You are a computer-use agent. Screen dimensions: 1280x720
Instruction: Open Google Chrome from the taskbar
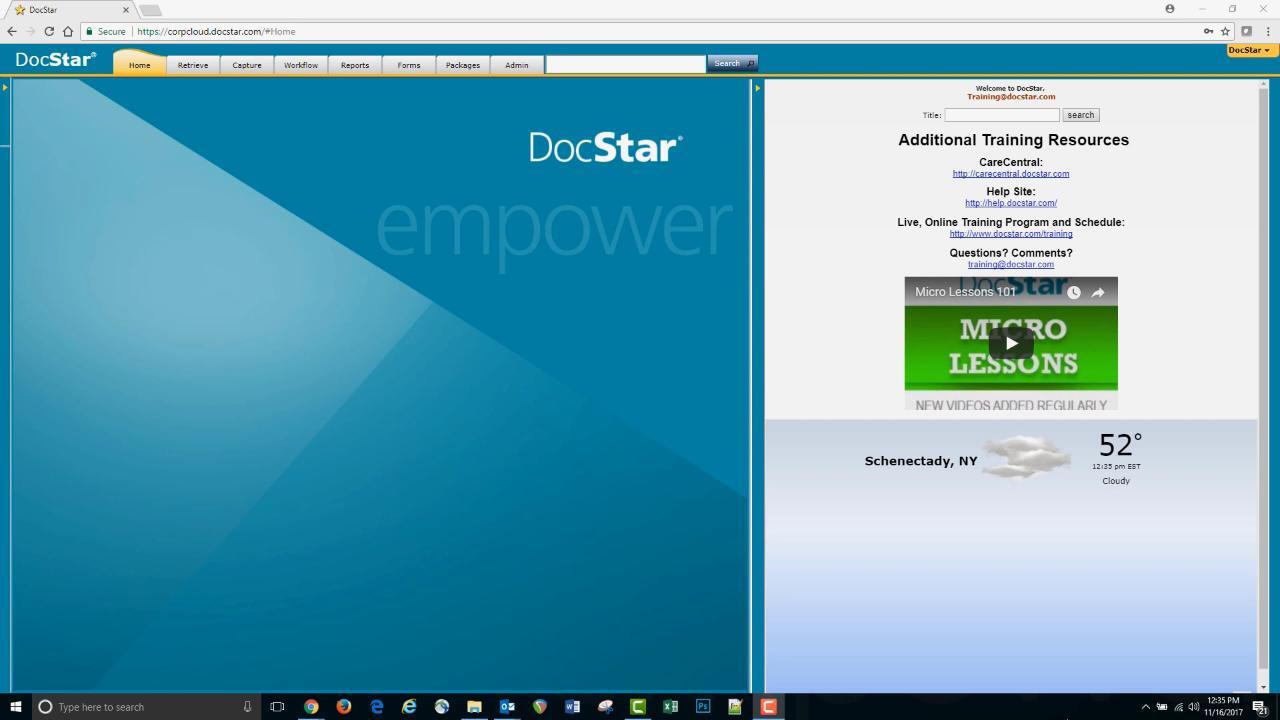[311, 706]
